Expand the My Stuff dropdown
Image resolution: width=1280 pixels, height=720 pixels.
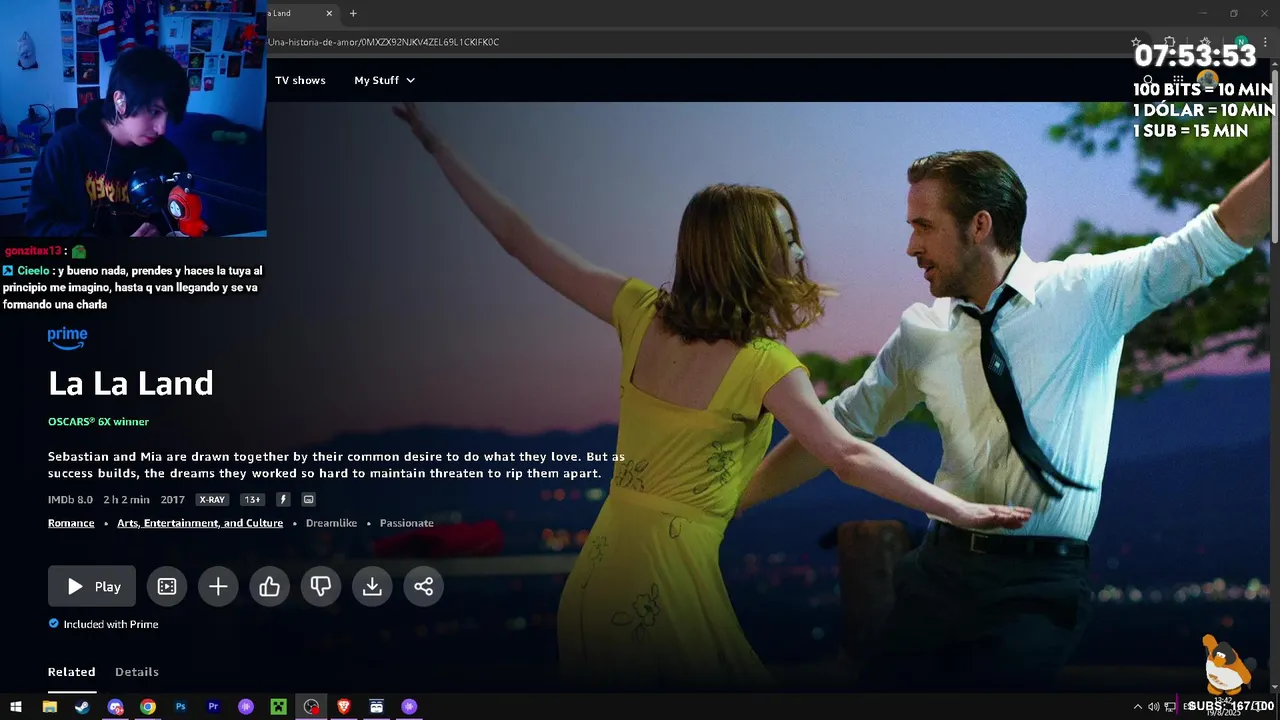click(384, 80)
